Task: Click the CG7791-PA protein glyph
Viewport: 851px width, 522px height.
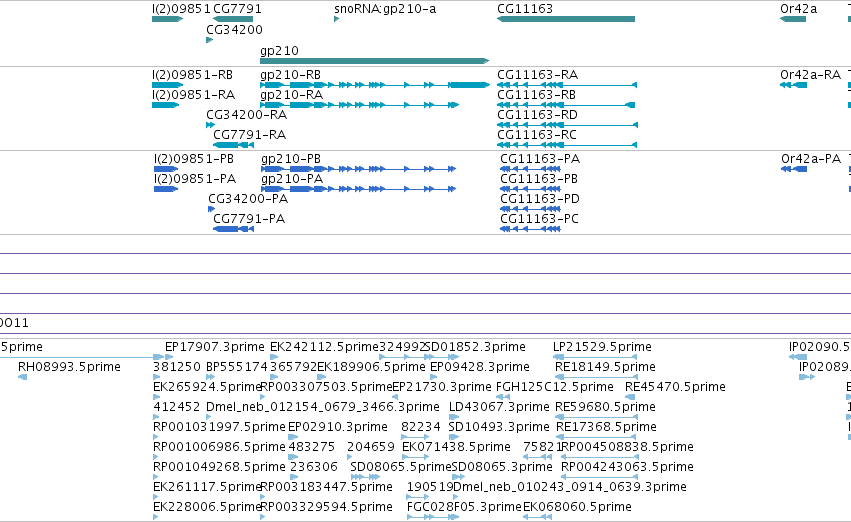Action: tap(233, 229)
